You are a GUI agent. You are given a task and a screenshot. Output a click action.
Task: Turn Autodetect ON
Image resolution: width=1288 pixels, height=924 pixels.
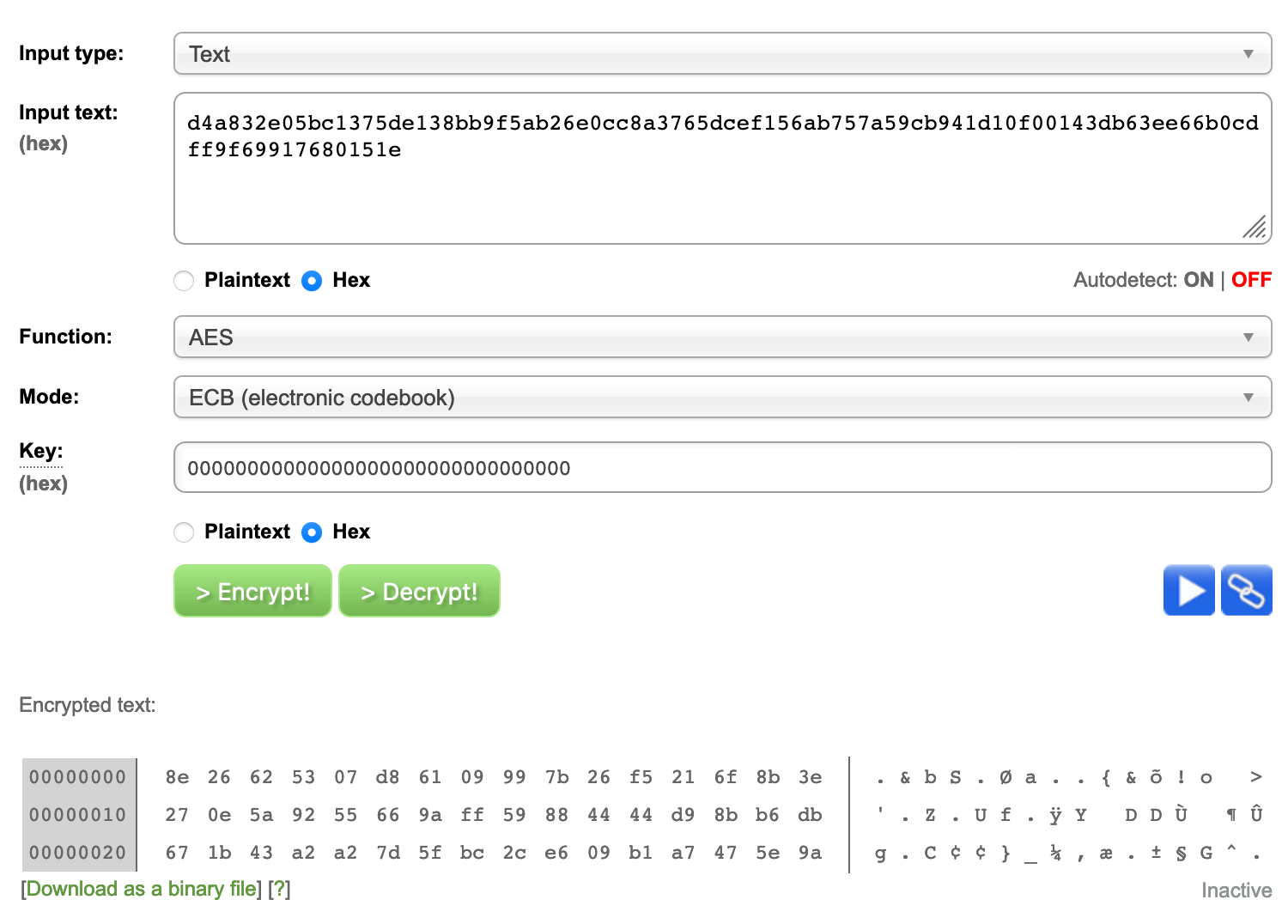(1198, 280)
